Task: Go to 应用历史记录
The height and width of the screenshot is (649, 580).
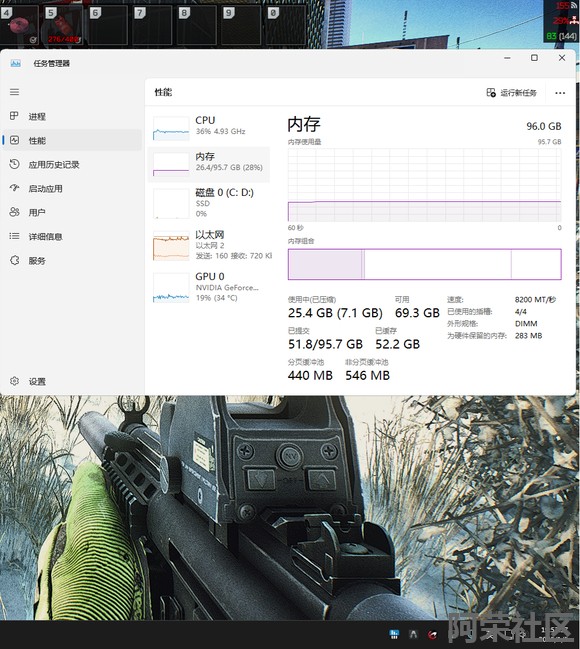Action: tap(72, 164)
